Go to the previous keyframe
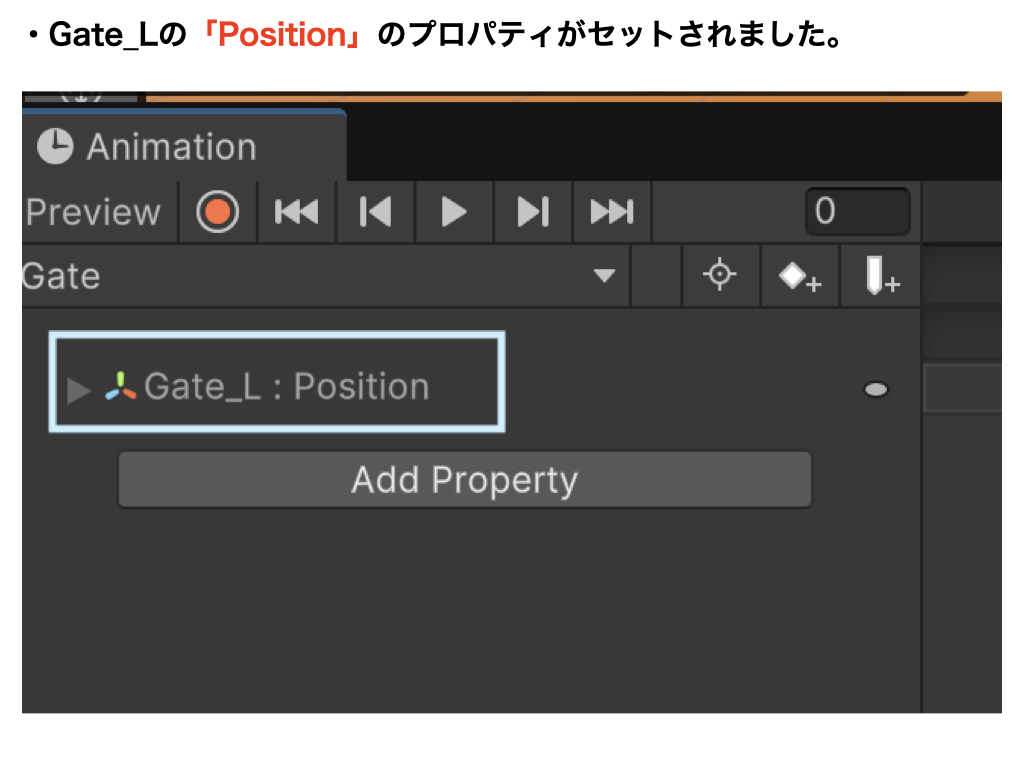 (374, 212)
